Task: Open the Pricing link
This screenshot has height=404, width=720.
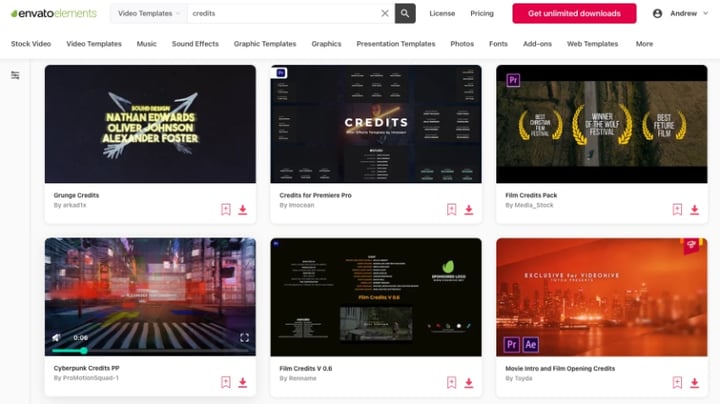Action: point(482,13)
